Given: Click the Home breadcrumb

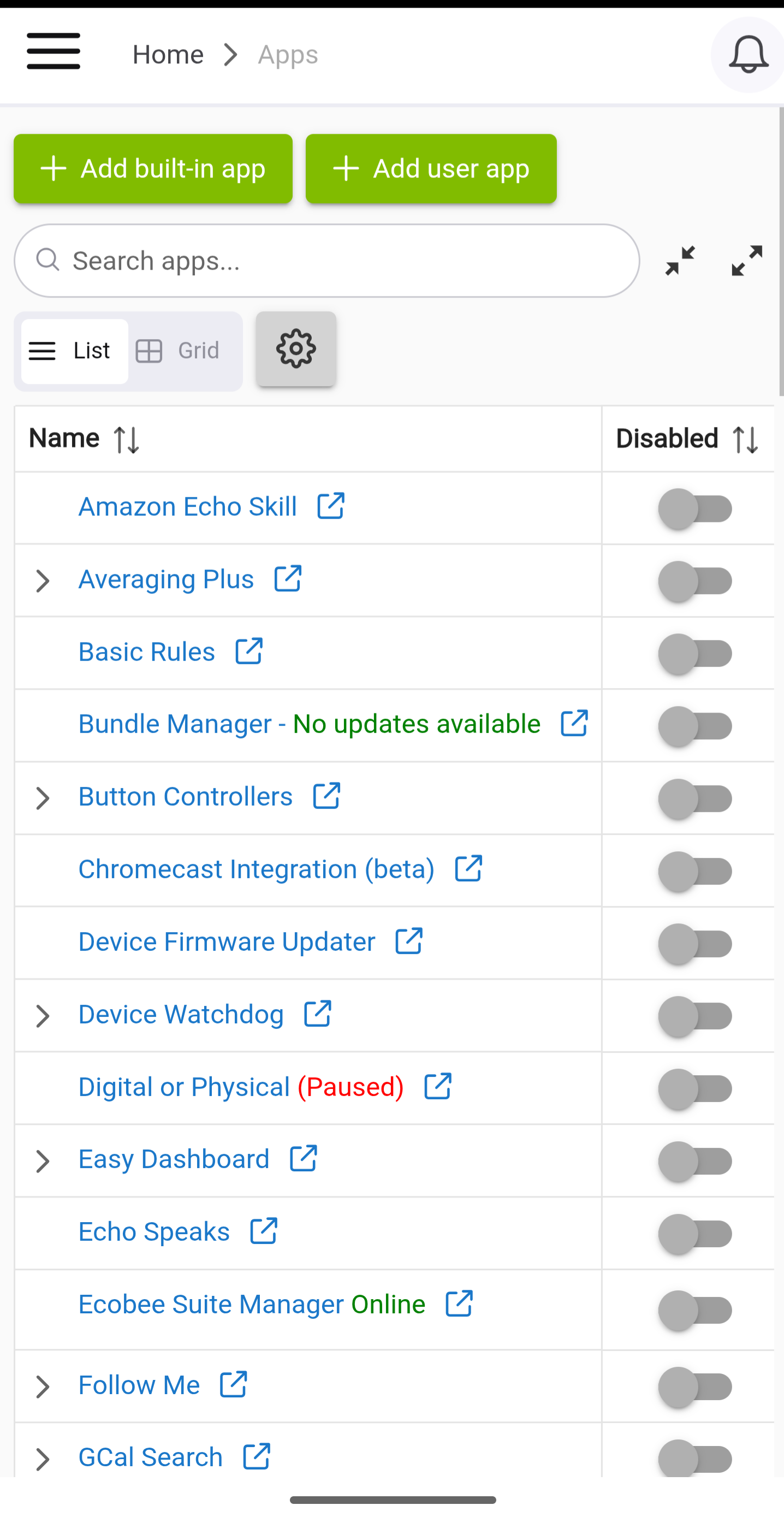Looking at the screenshot, I should [168, 54].
